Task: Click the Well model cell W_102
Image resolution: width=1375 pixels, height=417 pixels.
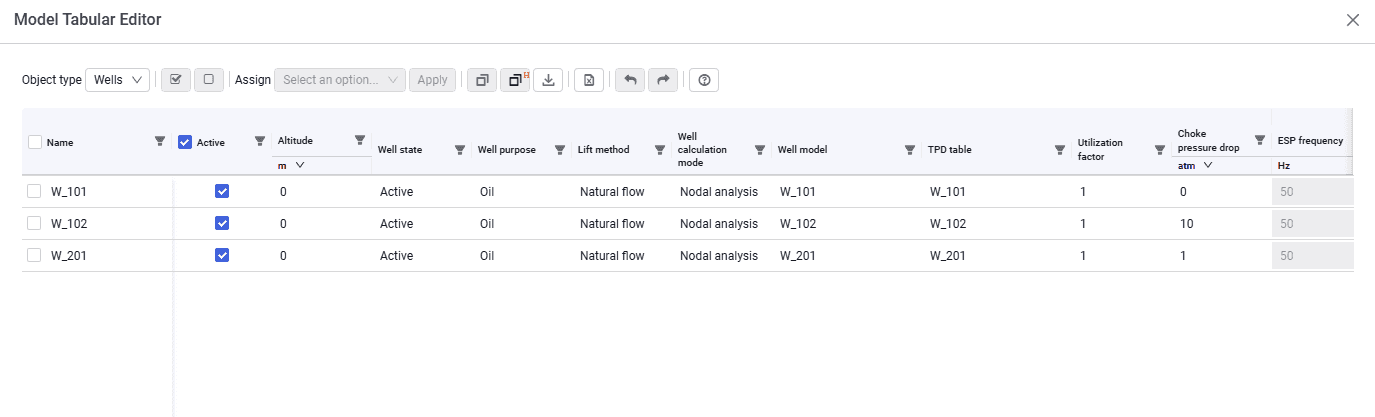Action: pyautogui.click(x=847, y=223)
